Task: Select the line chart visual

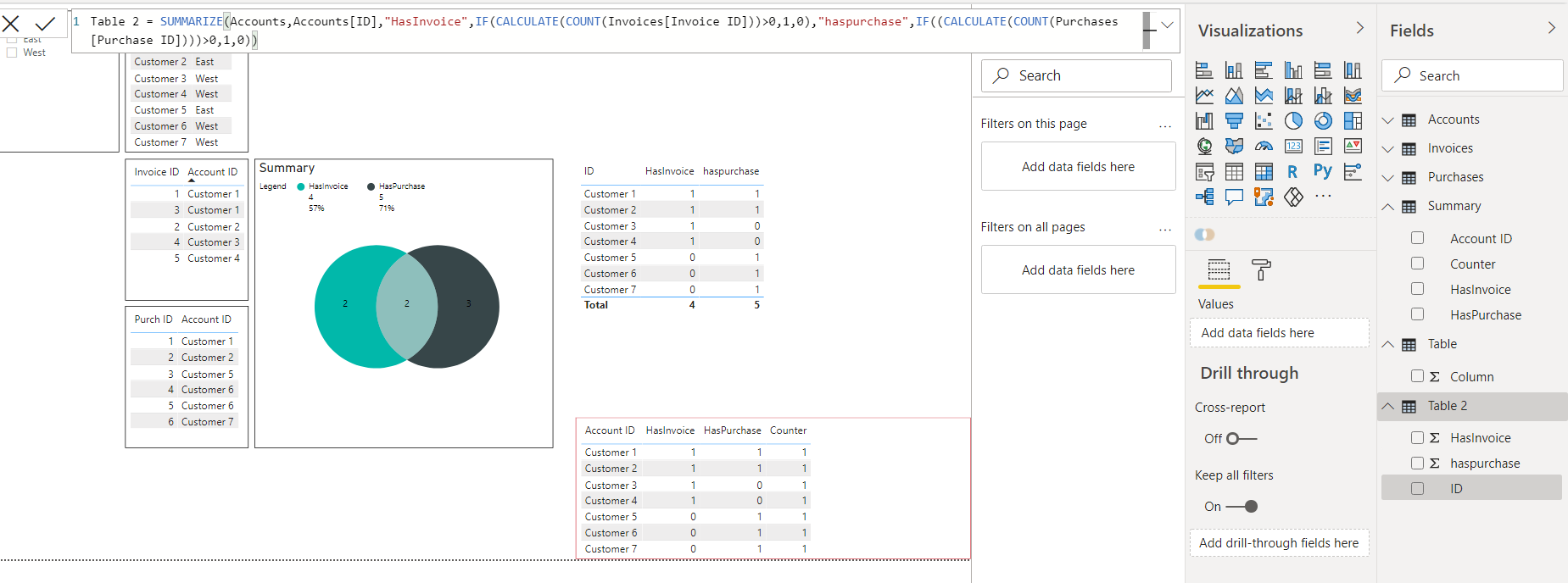Action: (1204, 96)
